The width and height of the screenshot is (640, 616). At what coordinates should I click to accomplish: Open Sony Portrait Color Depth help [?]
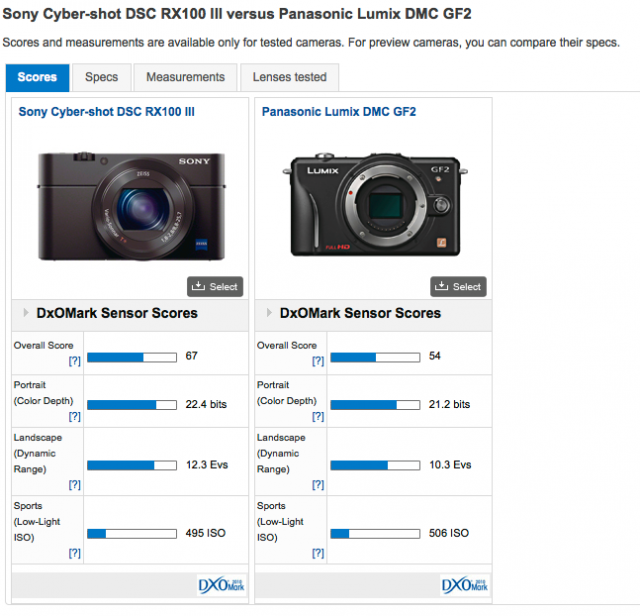point(74,416)
